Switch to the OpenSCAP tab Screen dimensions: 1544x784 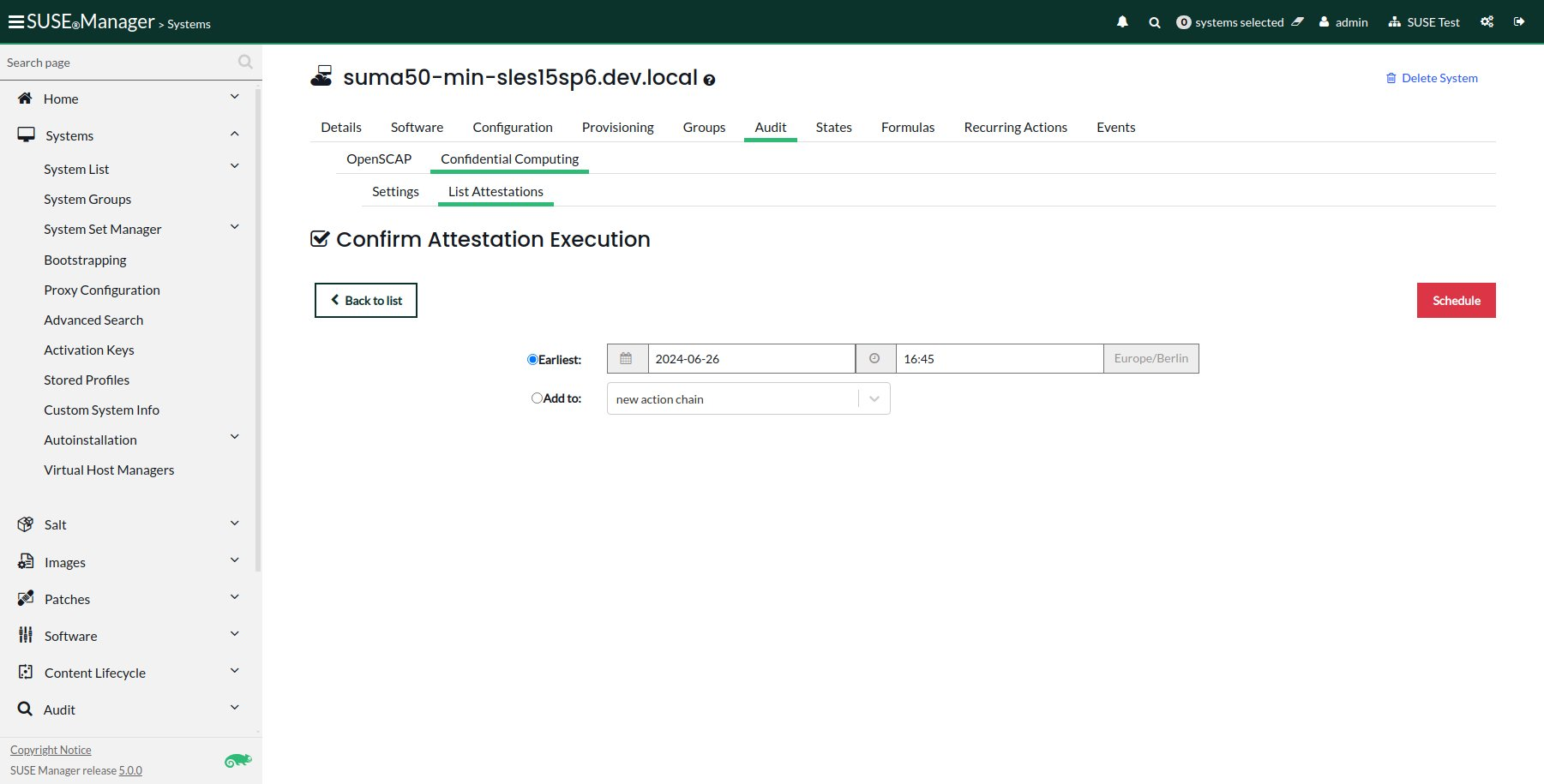[379, 159]
